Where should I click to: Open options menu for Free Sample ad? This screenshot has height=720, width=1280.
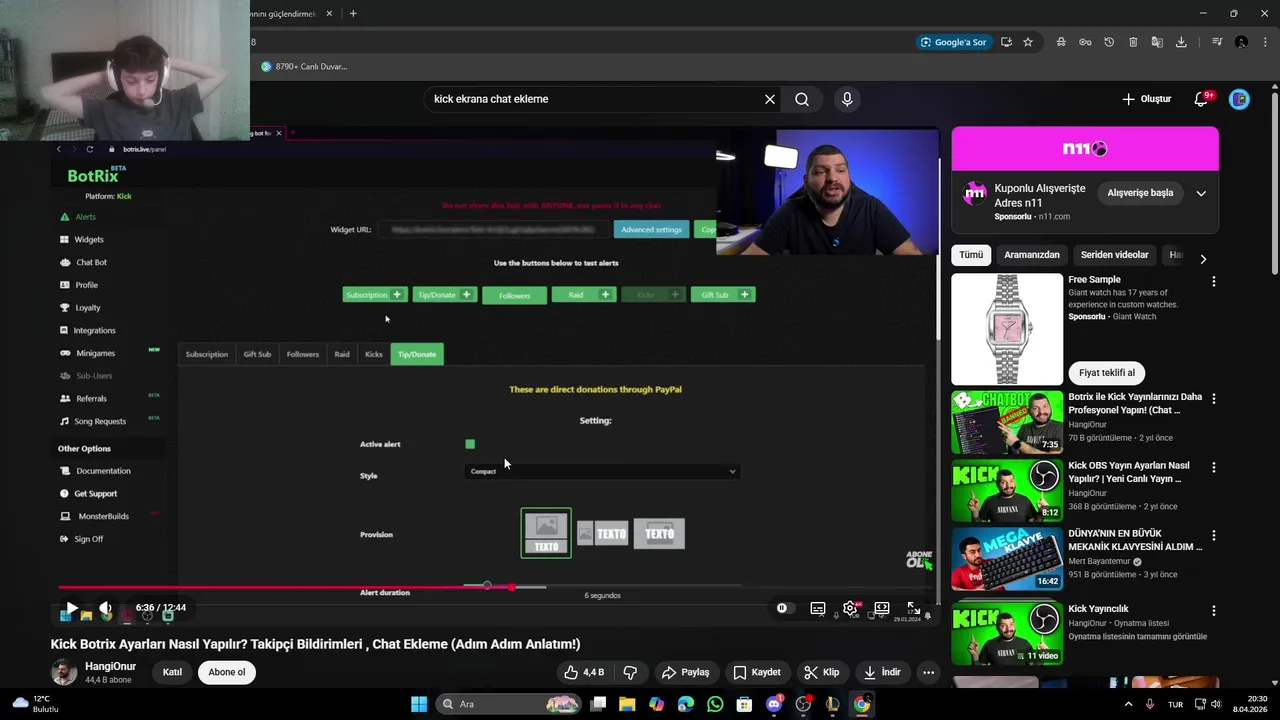tap(1214, 282)
